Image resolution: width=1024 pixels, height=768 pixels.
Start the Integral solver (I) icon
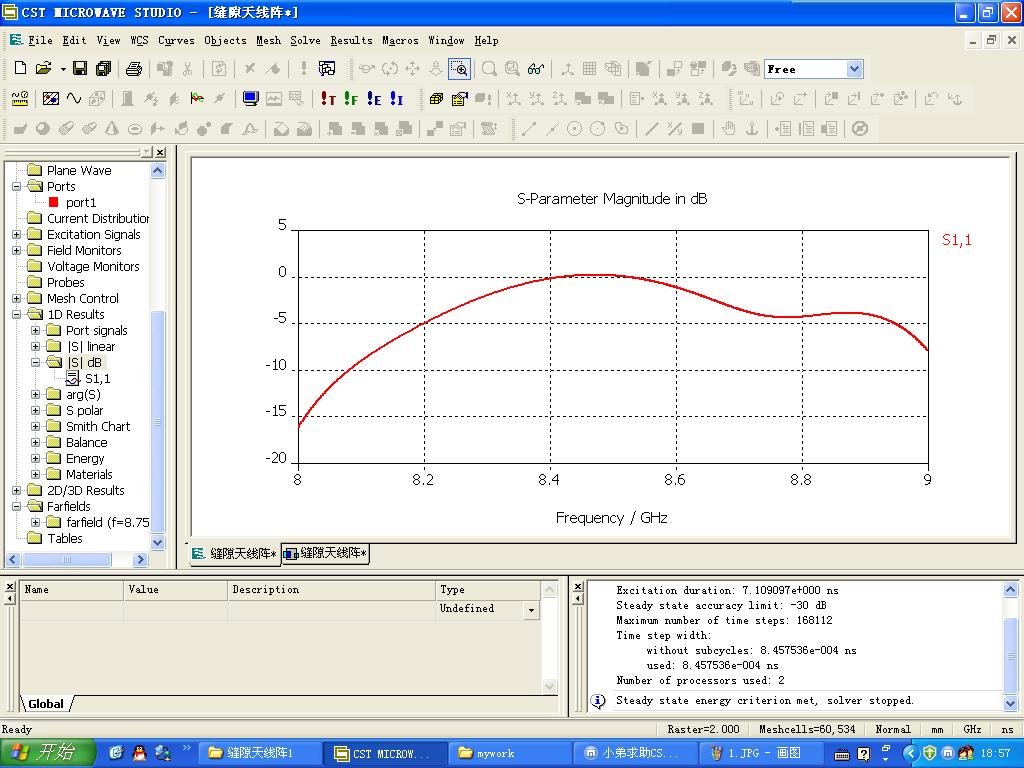pyautogui.click(x=396, y=99)
